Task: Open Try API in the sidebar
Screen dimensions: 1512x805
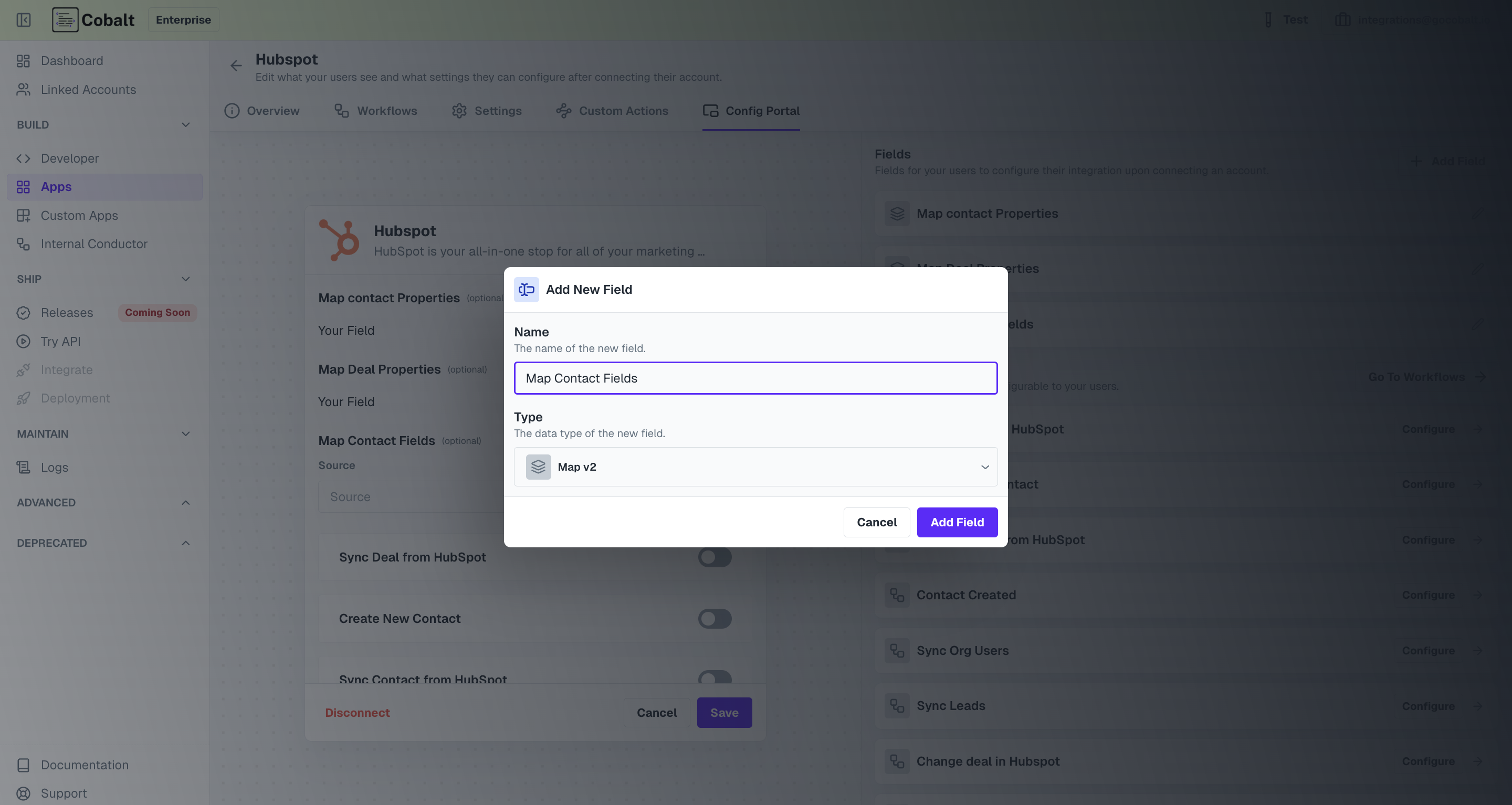Action: [60, 342]
